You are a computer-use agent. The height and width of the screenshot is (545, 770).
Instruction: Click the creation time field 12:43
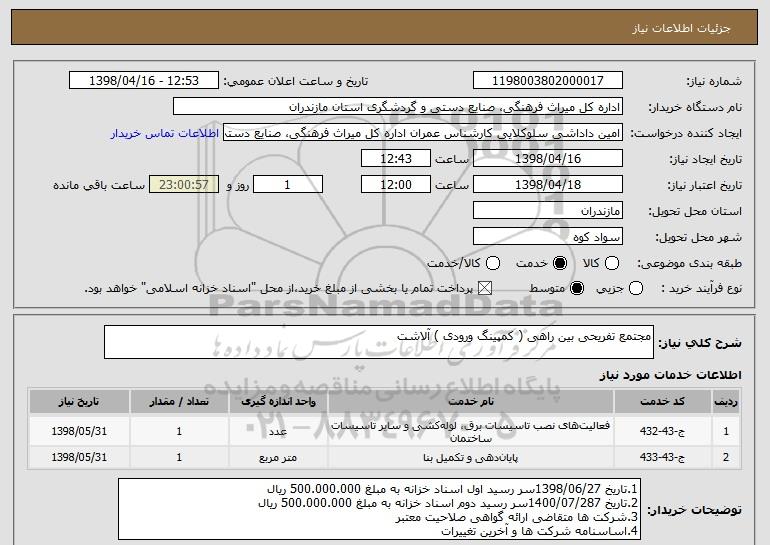click(396, 159)
